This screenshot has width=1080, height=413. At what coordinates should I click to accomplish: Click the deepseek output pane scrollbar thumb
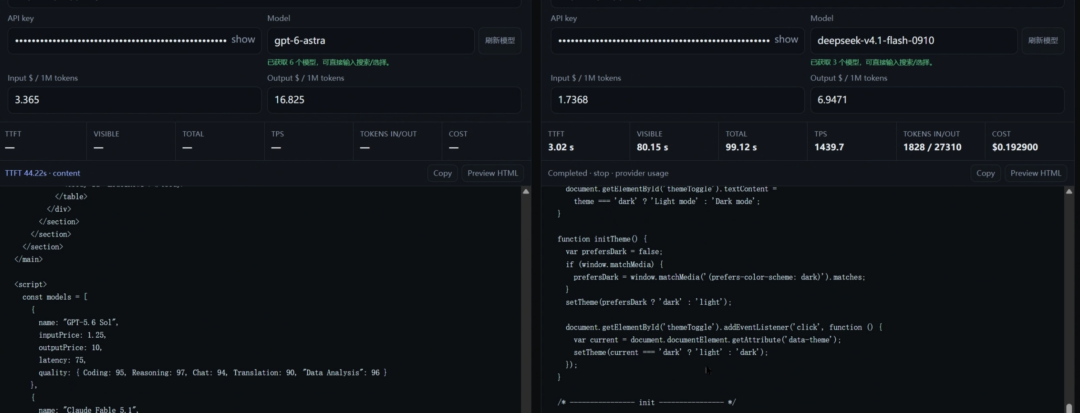click(1069, 407)
